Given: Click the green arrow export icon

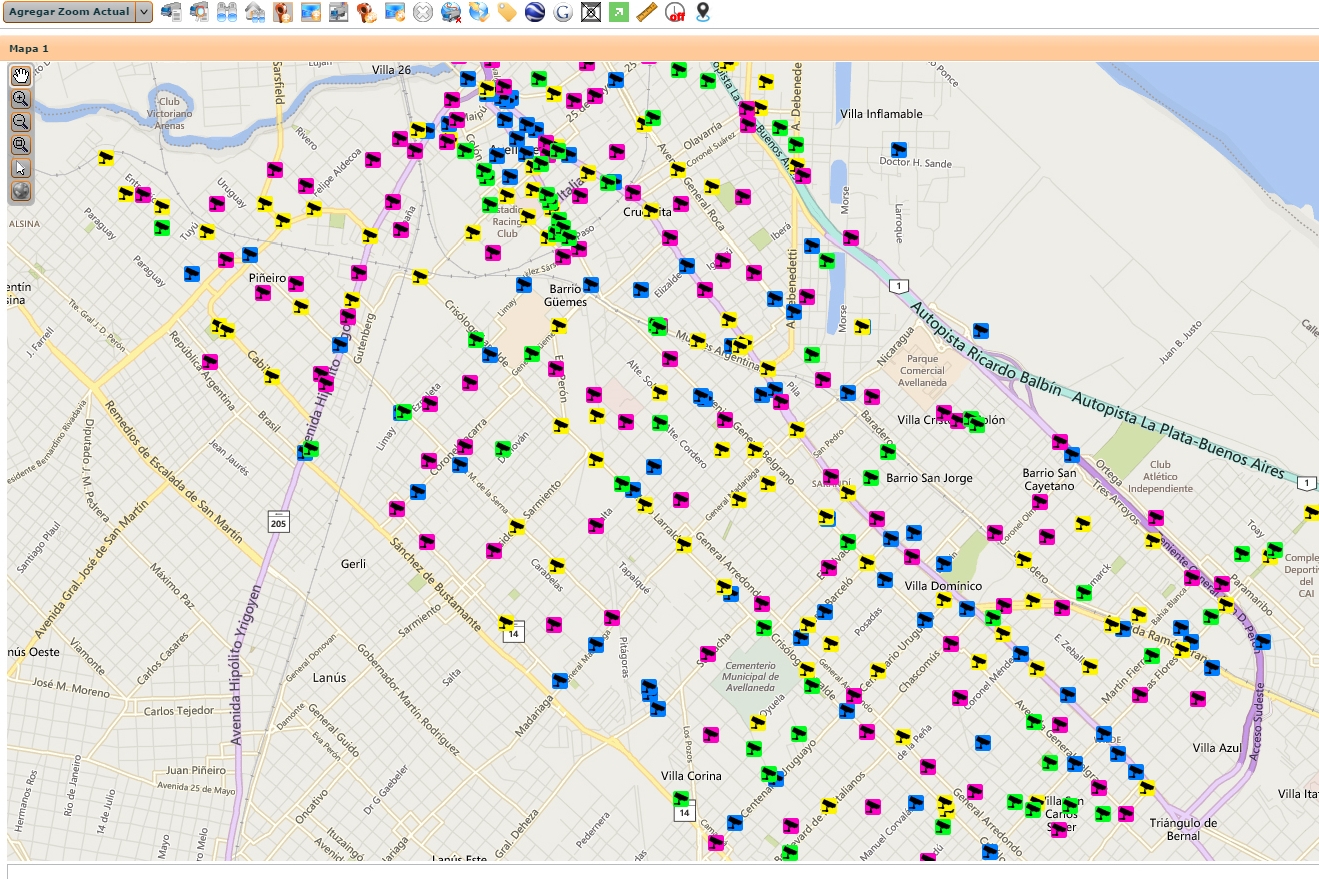Looking at the screenshot, I should (x=619, y=12).
